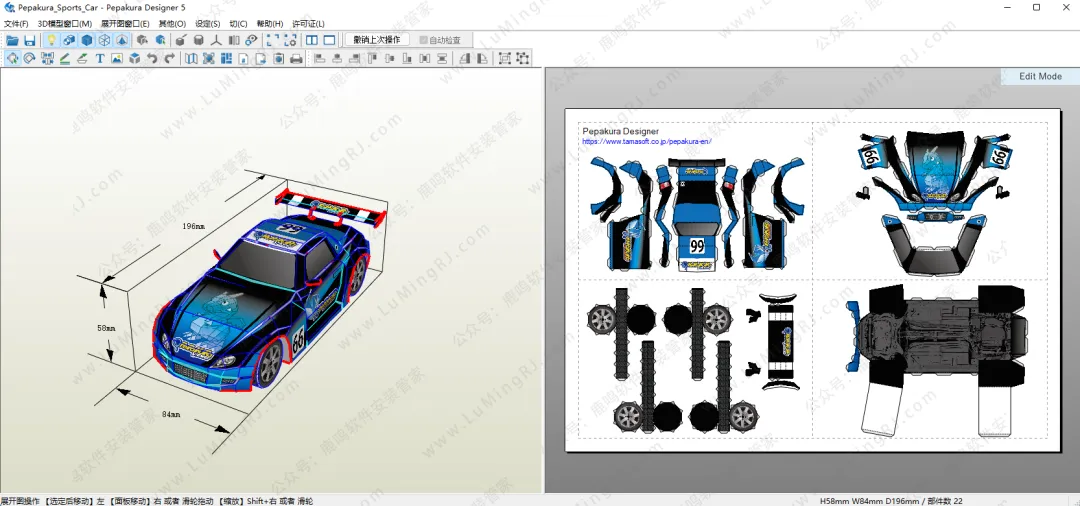The height and width of the screenshot is (506, 1080).
Task: Open the 文件(F) menu
Action: pyautogui.click(x=16, y=23)
